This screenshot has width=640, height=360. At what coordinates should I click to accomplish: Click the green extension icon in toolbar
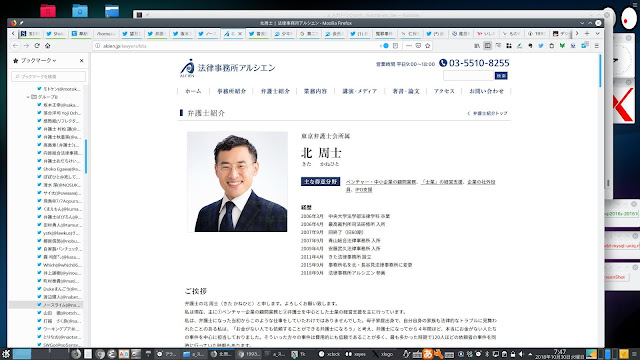click(562, 46)
